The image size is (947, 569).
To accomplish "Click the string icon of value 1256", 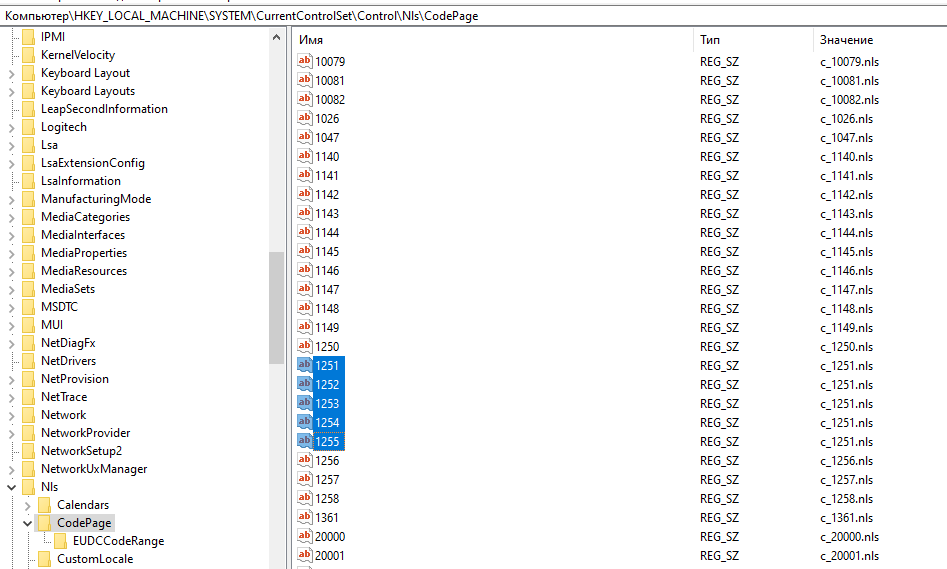I will (304, 460).
